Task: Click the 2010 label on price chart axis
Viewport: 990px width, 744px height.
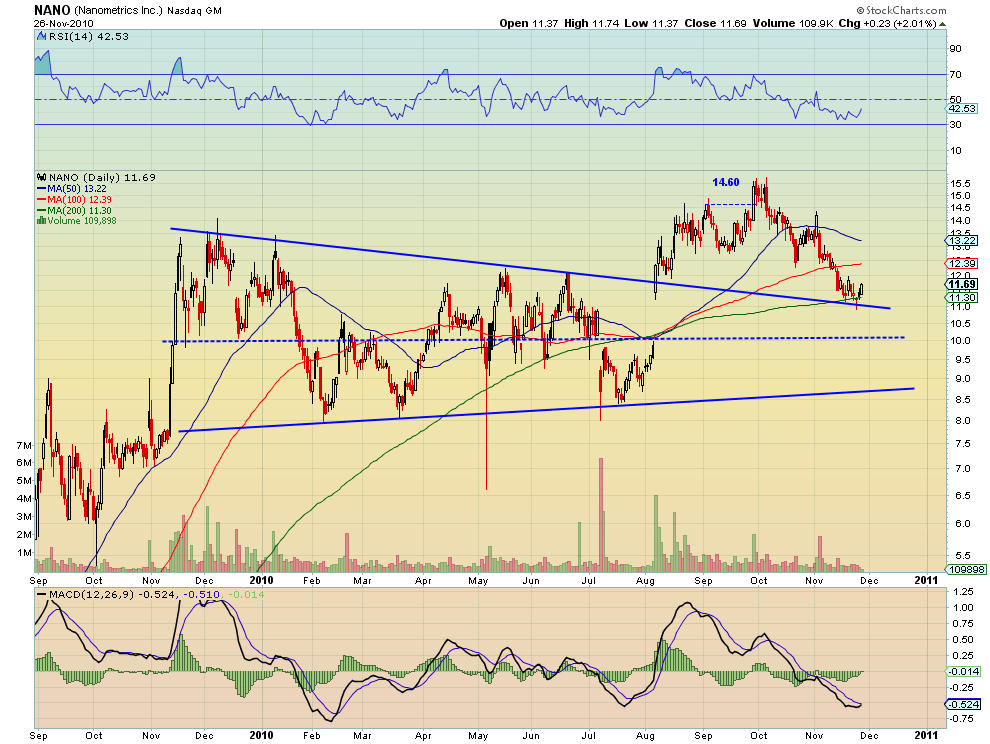Action: (x=261, y=580)
